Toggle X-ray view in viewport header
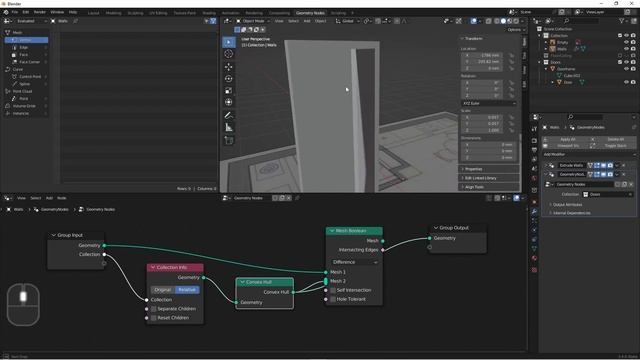640x360 pixels. 489,21
